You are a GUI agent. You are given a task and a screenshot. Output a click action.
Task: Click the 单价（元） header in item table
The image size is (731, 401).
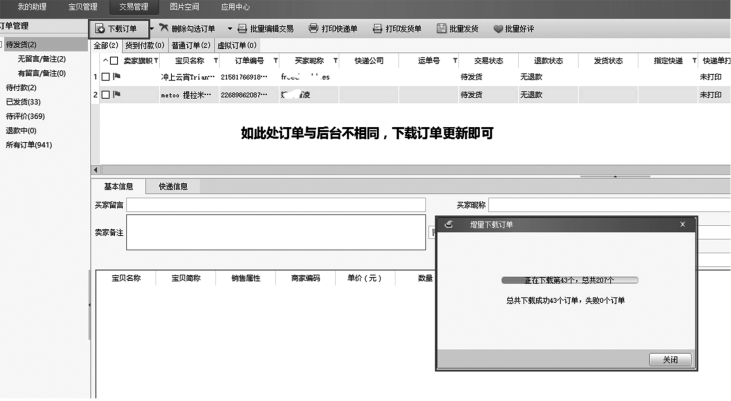pos(365,278)
